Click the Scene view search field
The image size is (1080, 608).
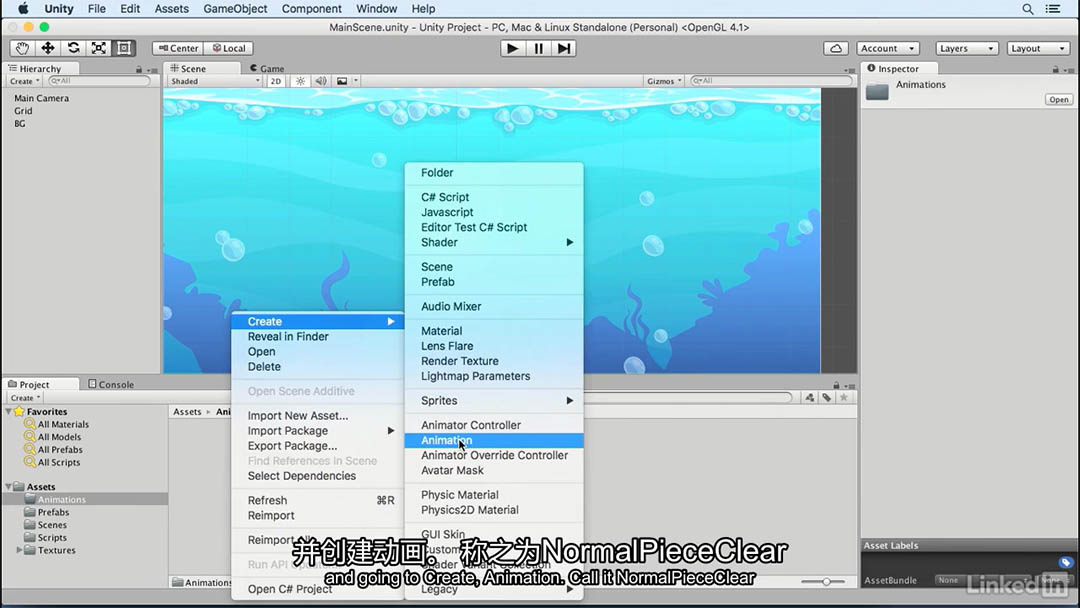[x=771, y=81]
